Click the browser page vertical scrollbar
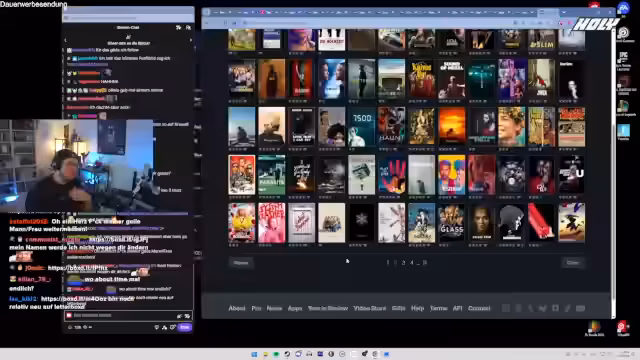The height and width of the screenshot is (360, 640). coord(613,171)
